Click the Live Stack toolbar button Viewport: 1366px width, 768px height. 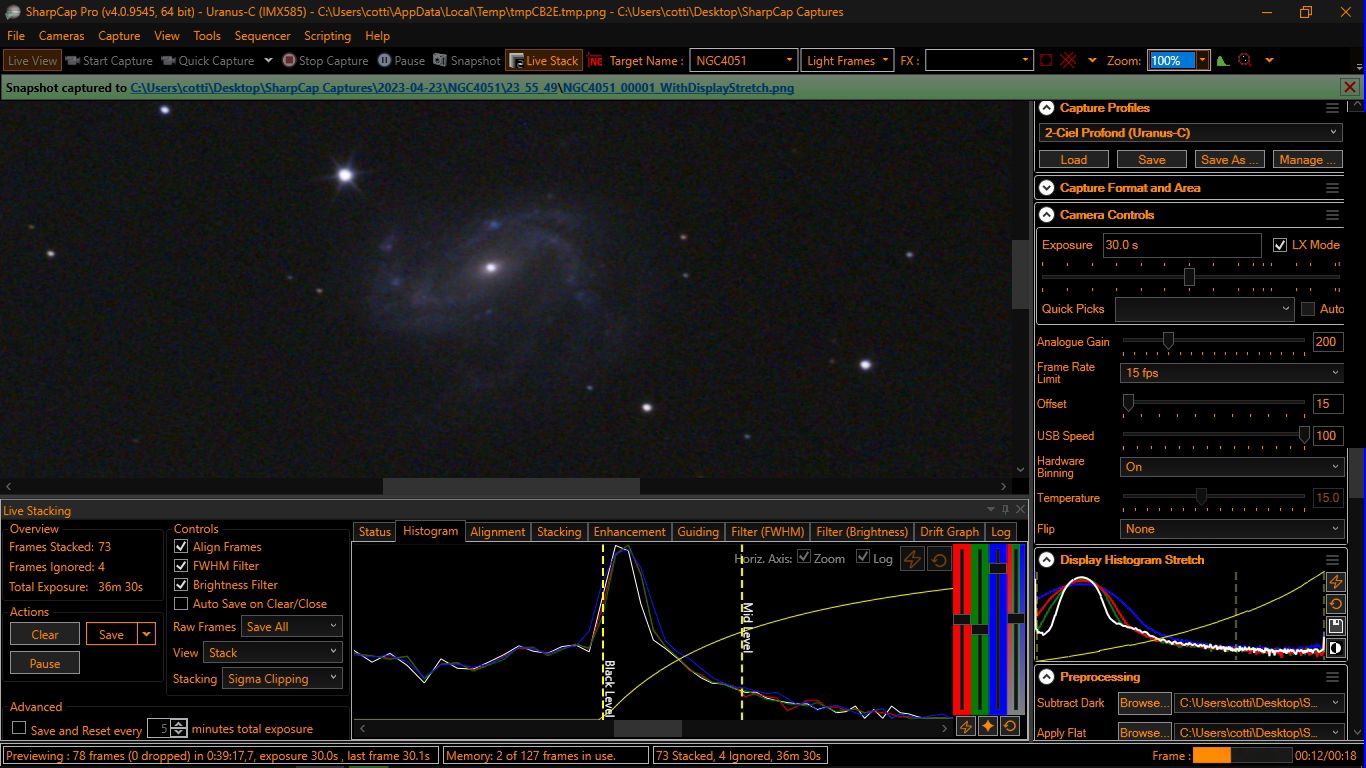click(x=543, y=61)
